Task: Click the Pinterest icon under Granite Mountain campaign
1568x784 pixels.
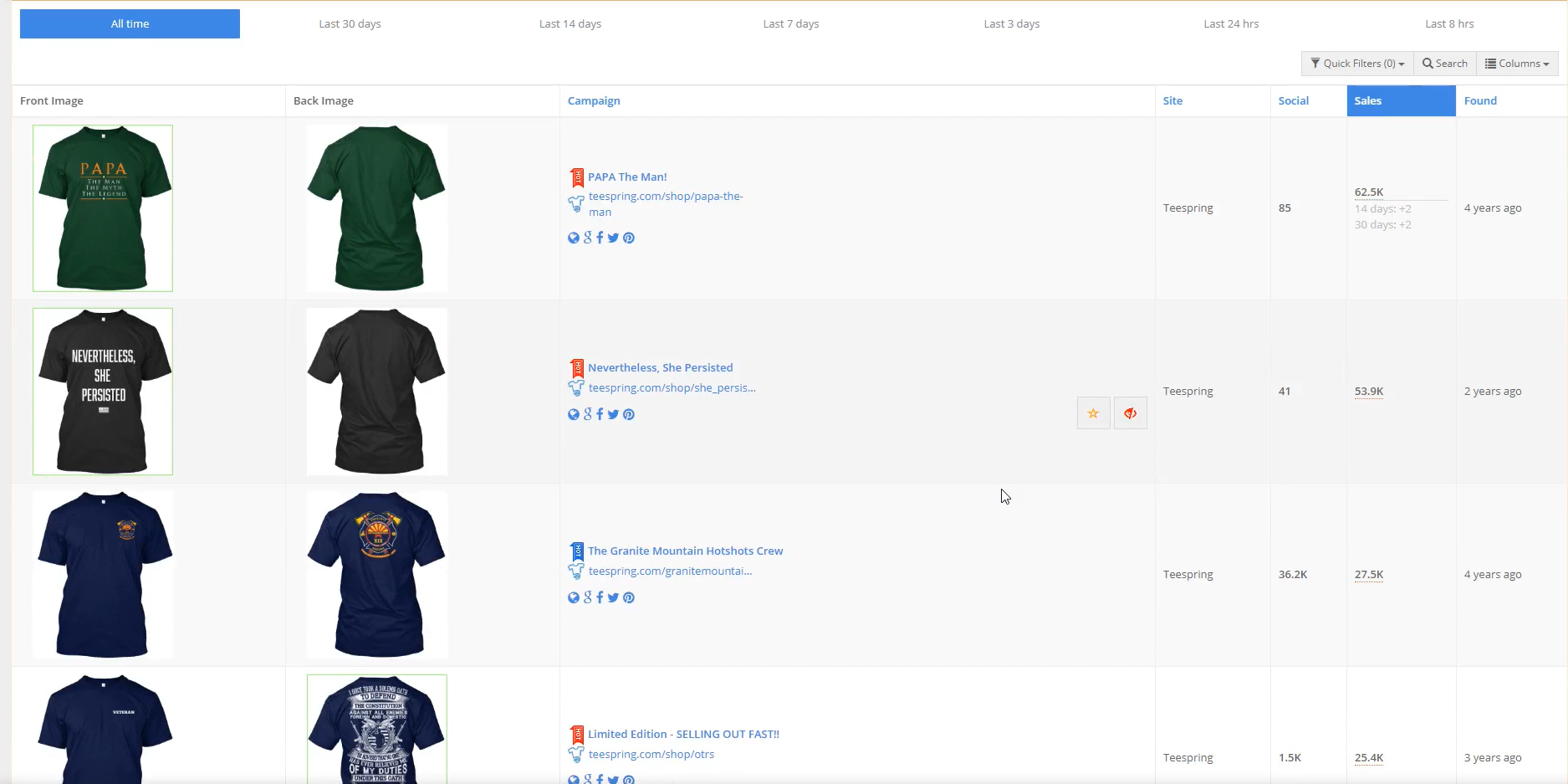Action: [x=628, y=597]
